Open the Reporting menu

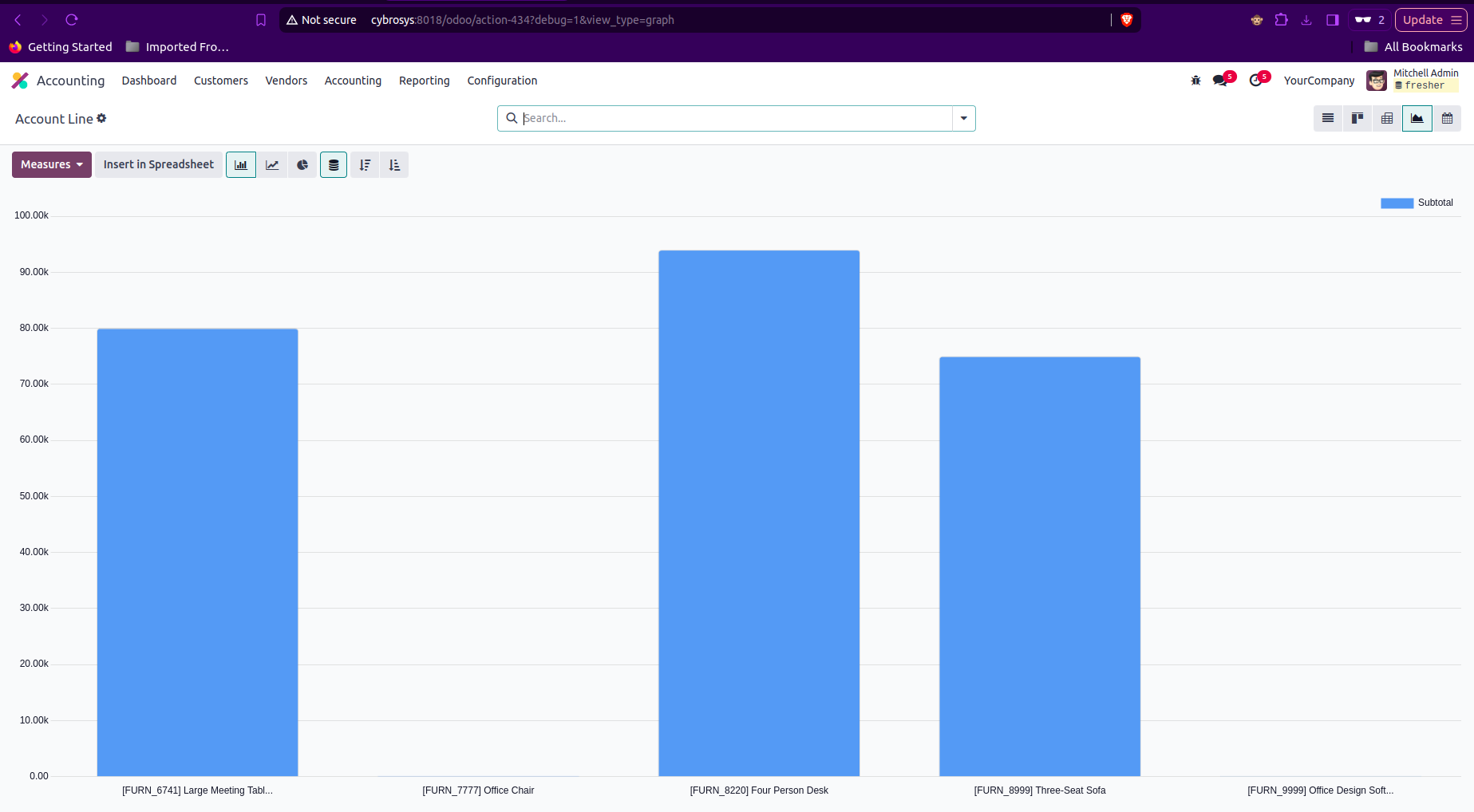(424, 81)
